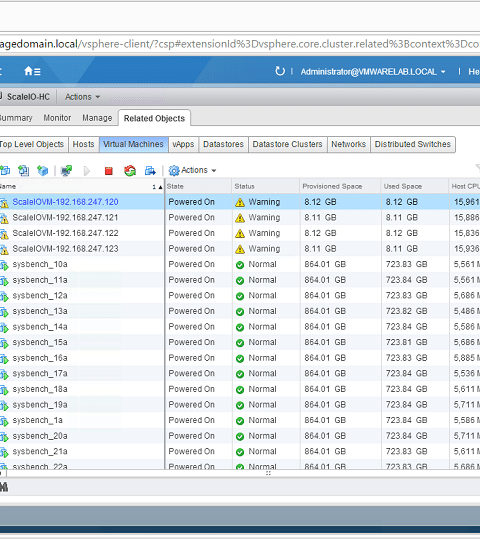
Task: Click Used Space 723.82 GB for sysbench_13a
Action: 406,311
